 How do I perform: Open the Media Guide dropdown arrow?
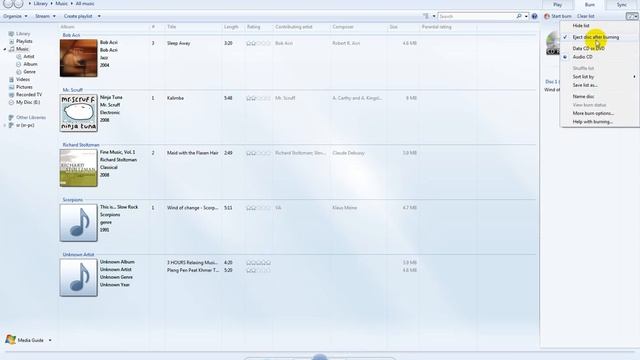(50, 340)
